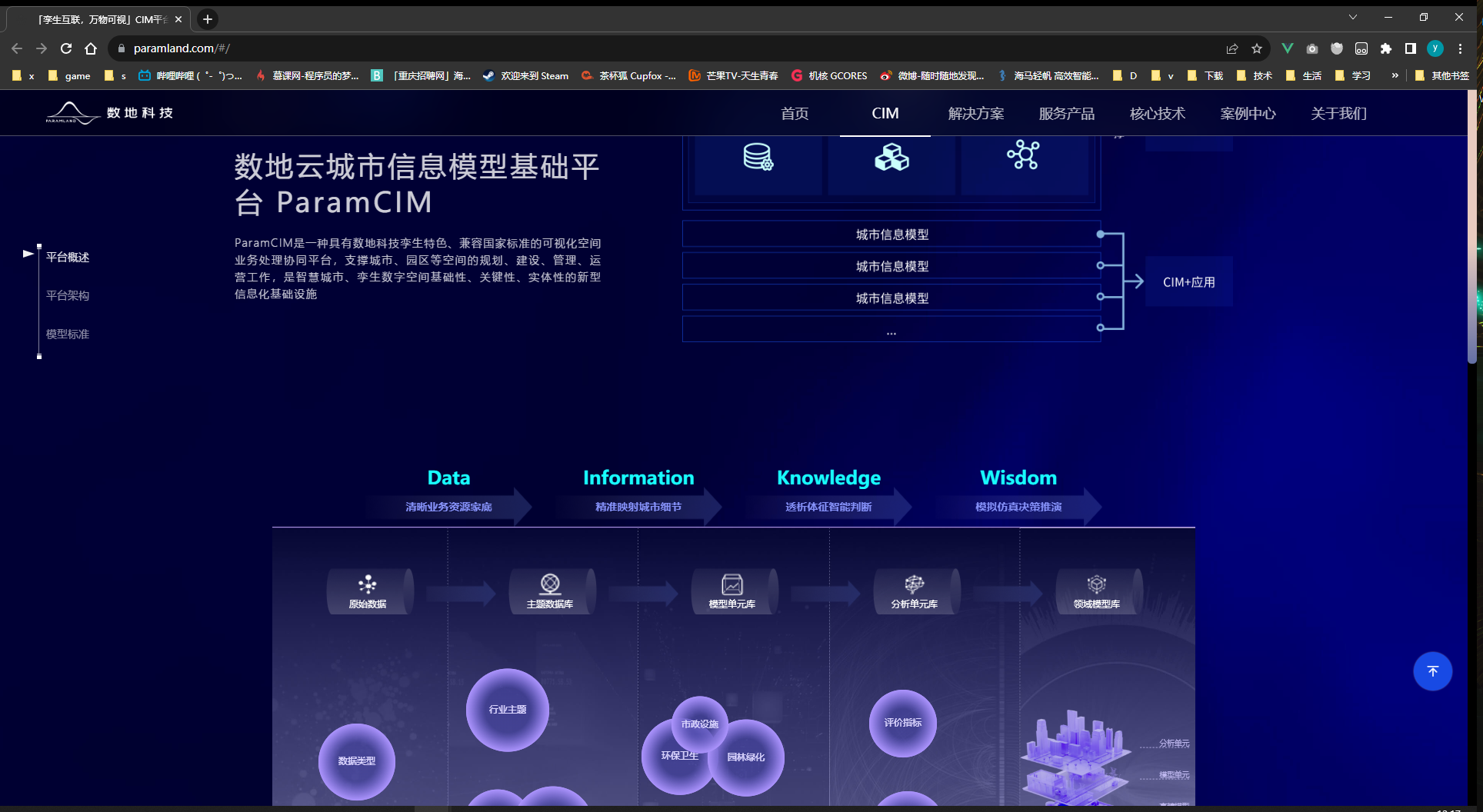Click the database icon tile
Screen dimensions: 1483x812
(758, 165)
